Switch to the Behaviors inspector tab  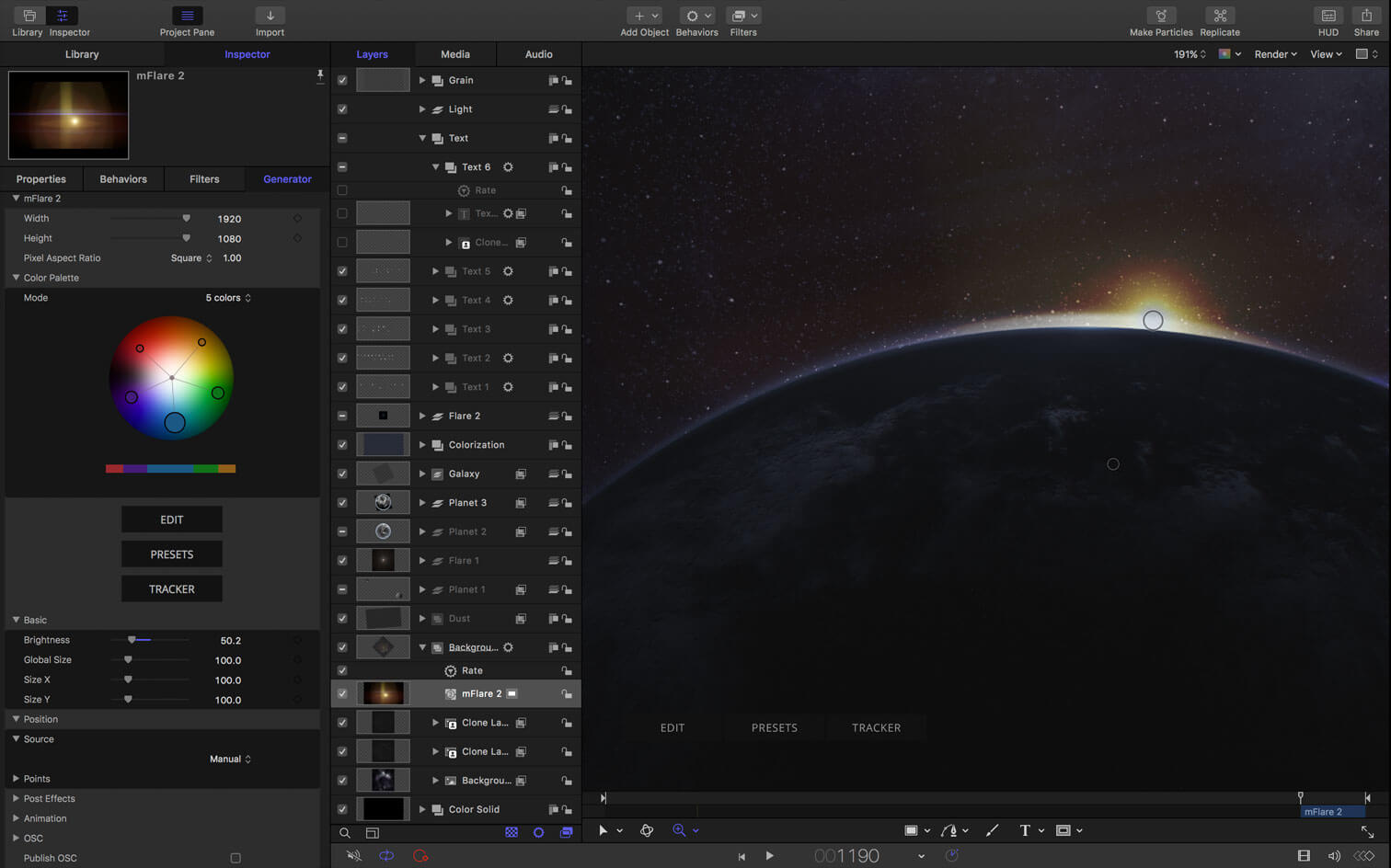coord(123,179)
